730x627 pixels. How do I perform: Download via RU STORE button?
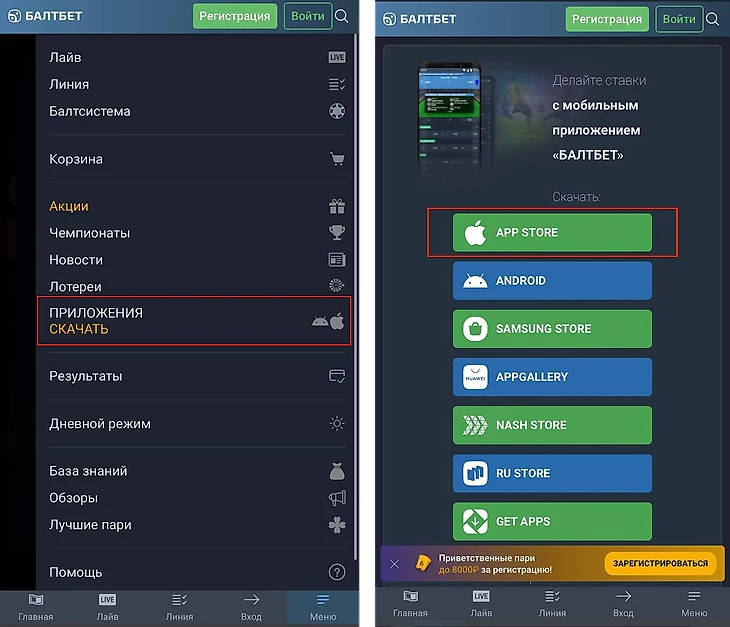(x=552, y=473)
